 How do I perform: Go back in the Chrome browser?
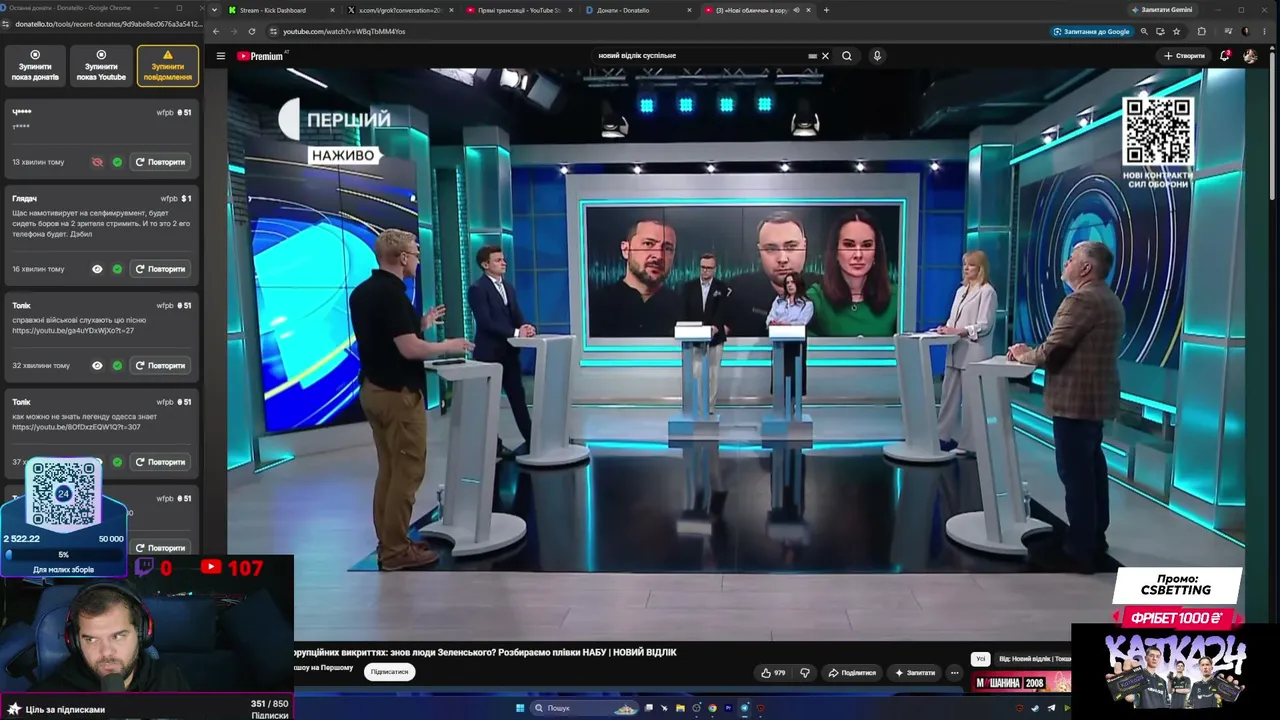[216, 31]
